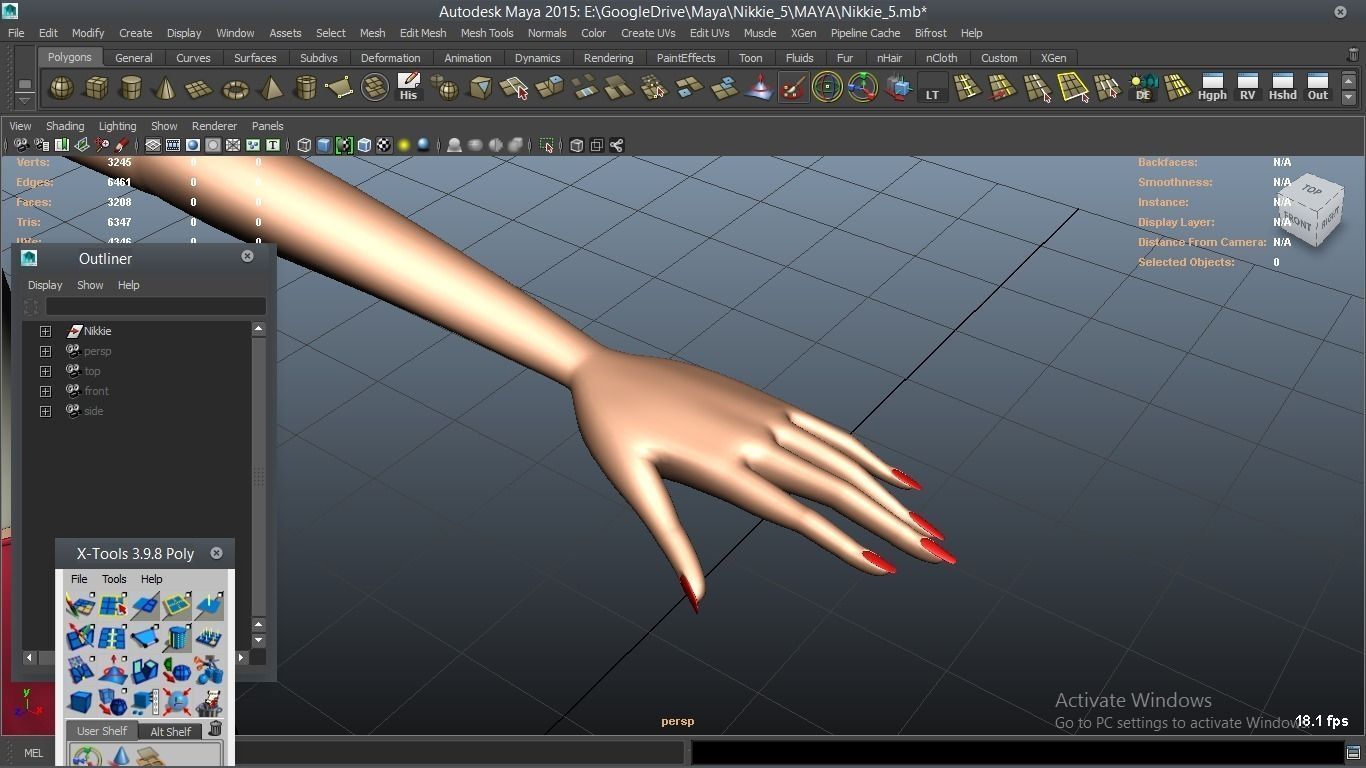Expand the front camera node
Screen dimensions: 1366x768
pos(45,391)
